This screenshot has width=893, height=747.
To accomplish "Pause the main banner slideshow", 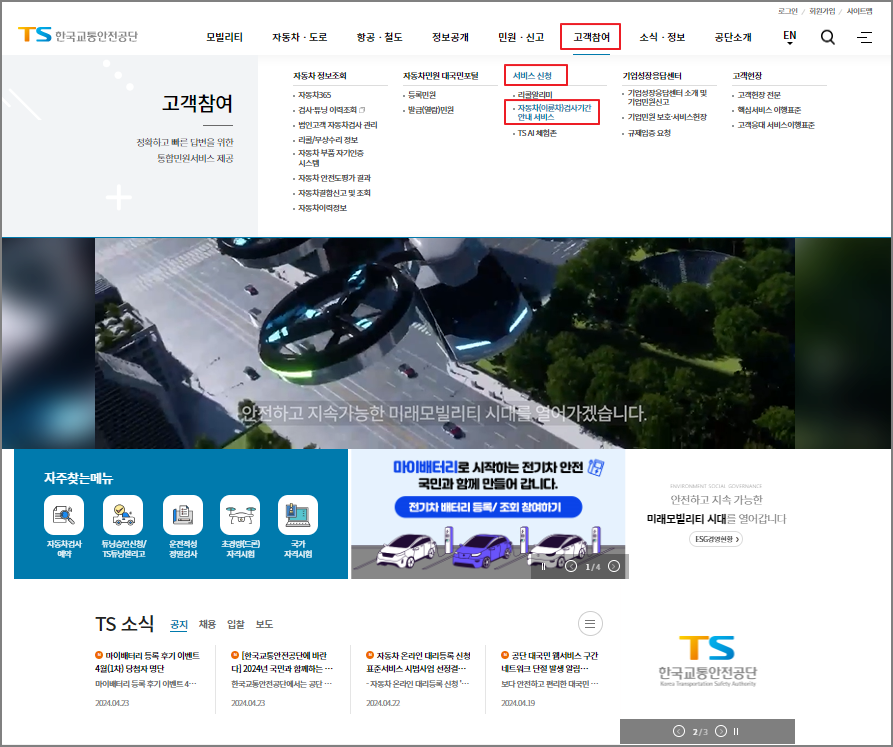I will point(543,565).
